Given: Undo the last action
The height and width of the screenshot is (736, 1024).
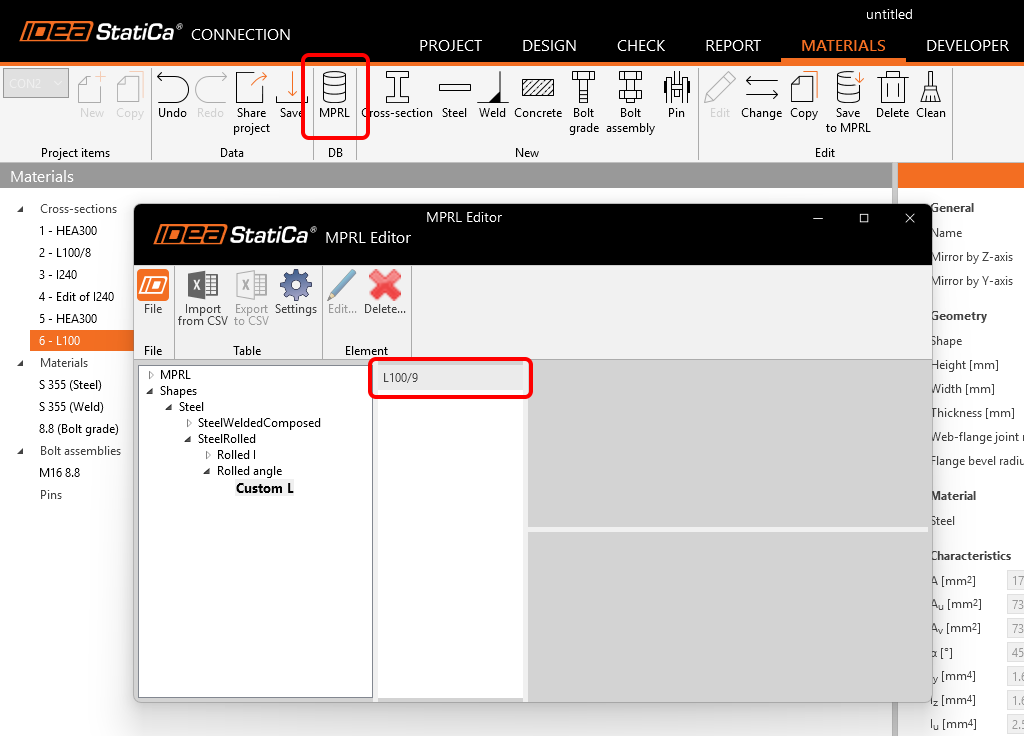Looking at the screenshot, I should coord(172,96).
